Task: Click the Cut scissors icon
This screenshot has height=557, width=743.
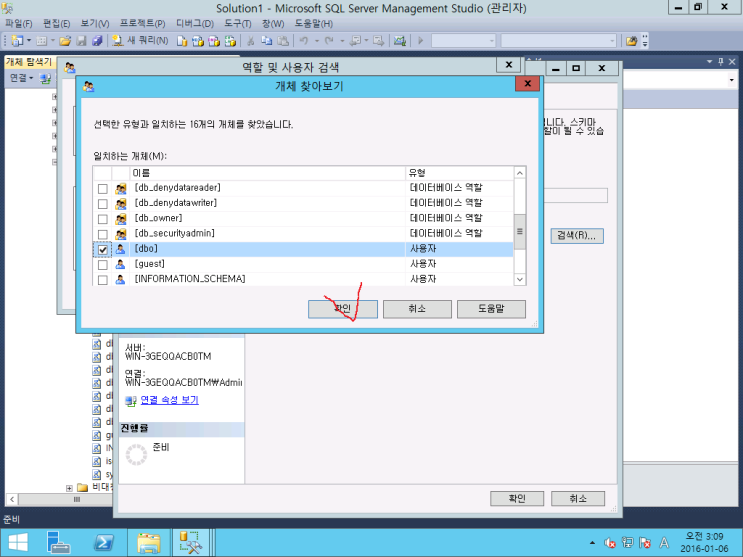Action: [251, 41]
